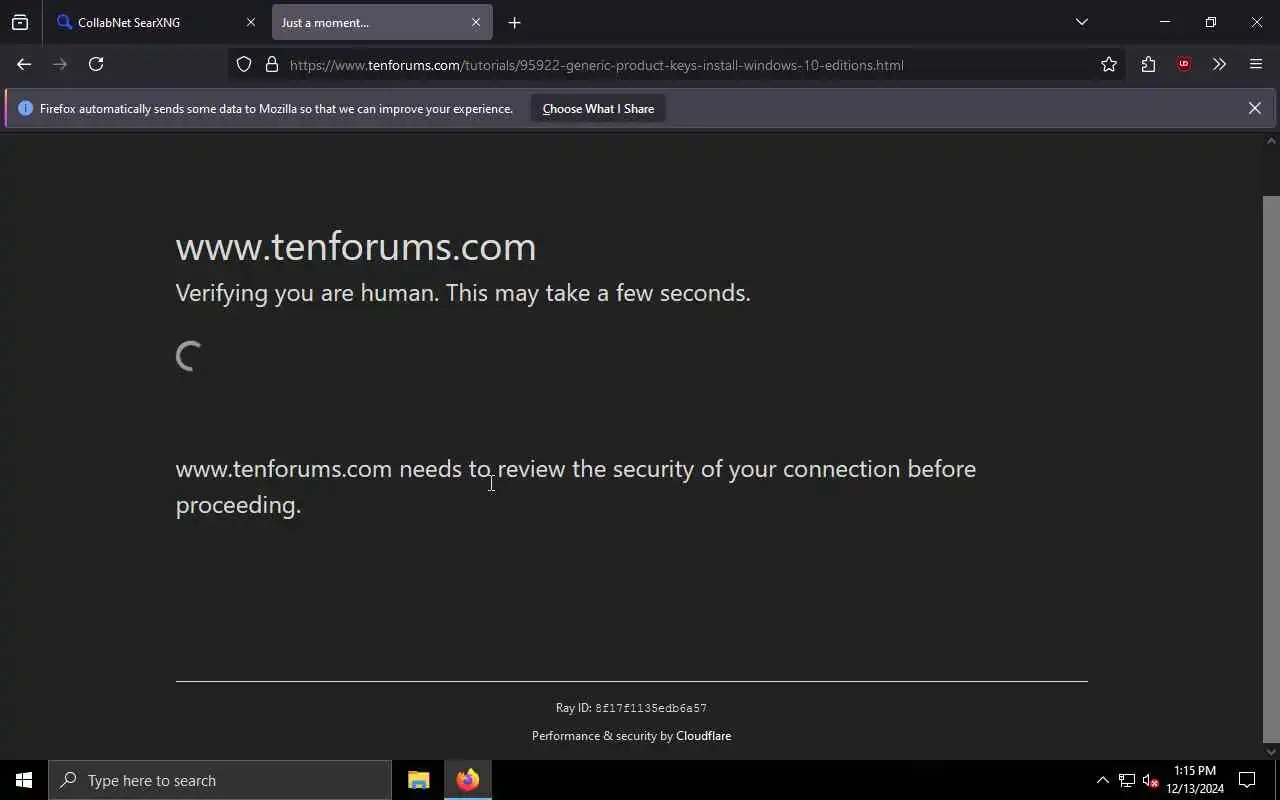Click the taskbar search box
Image resolution: width=1280 pixels, height=800 pixels.
pyautogui.click(x=220, y=780)
